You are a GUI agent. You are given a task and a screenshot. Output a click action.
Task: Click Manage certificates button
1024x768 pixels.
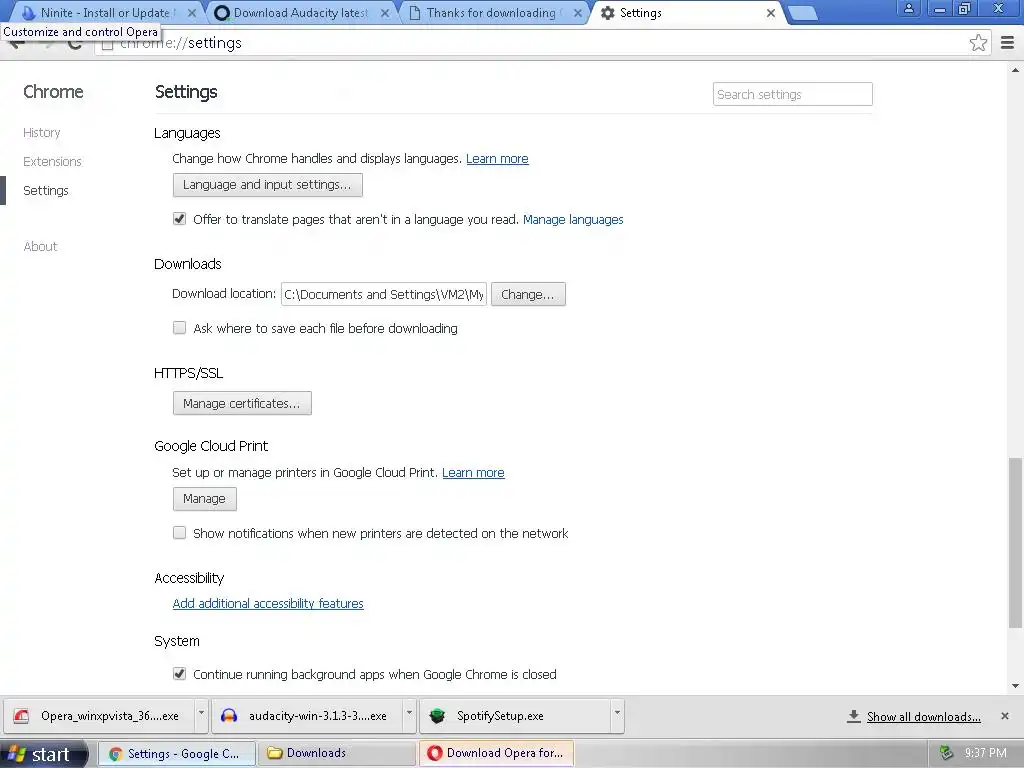(242, 403)
